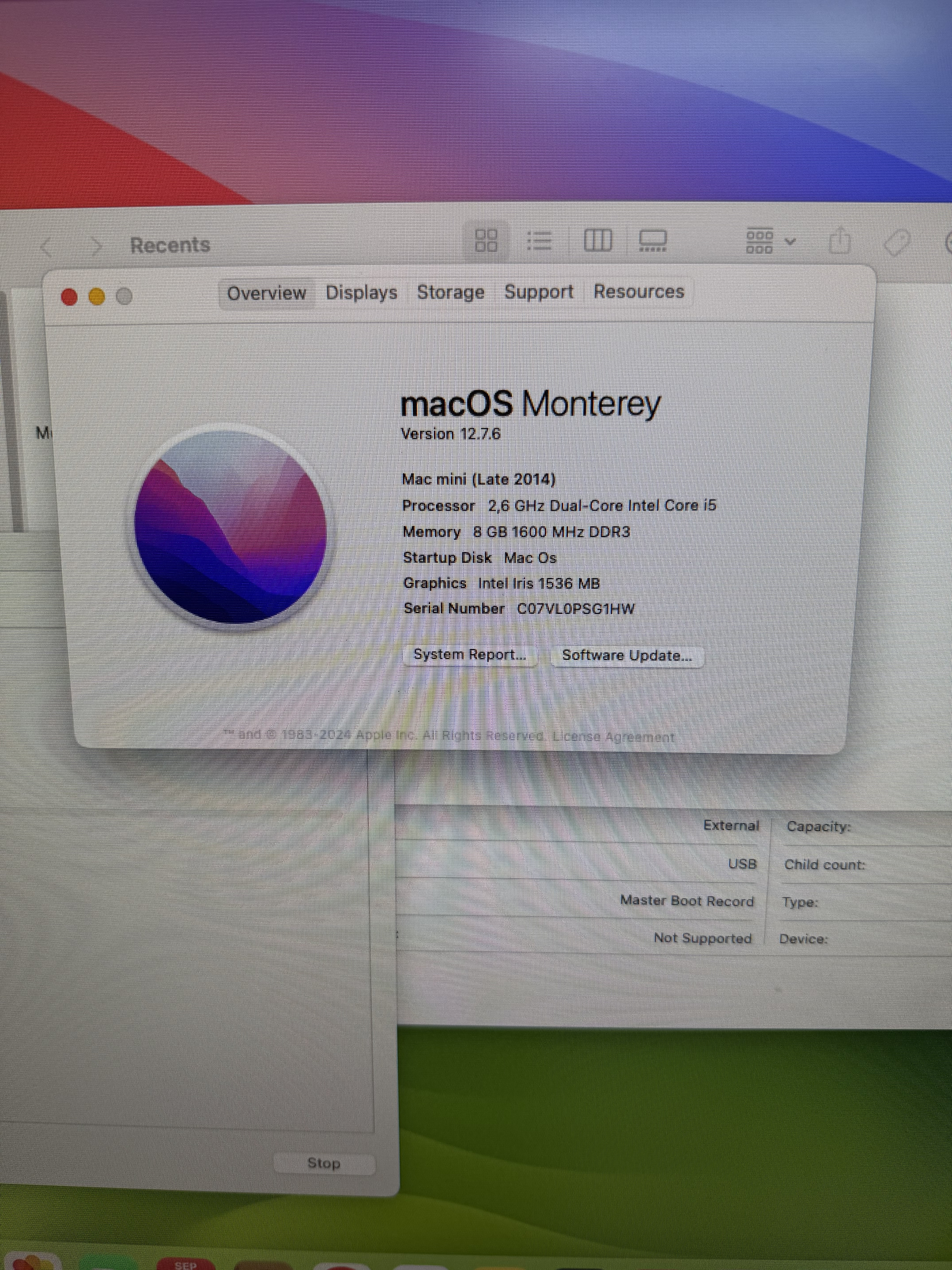This screenshot has width=952, height=1270.
Task: Click the Mac mini (Late 2014) text
Action: [x=479, y=479]
